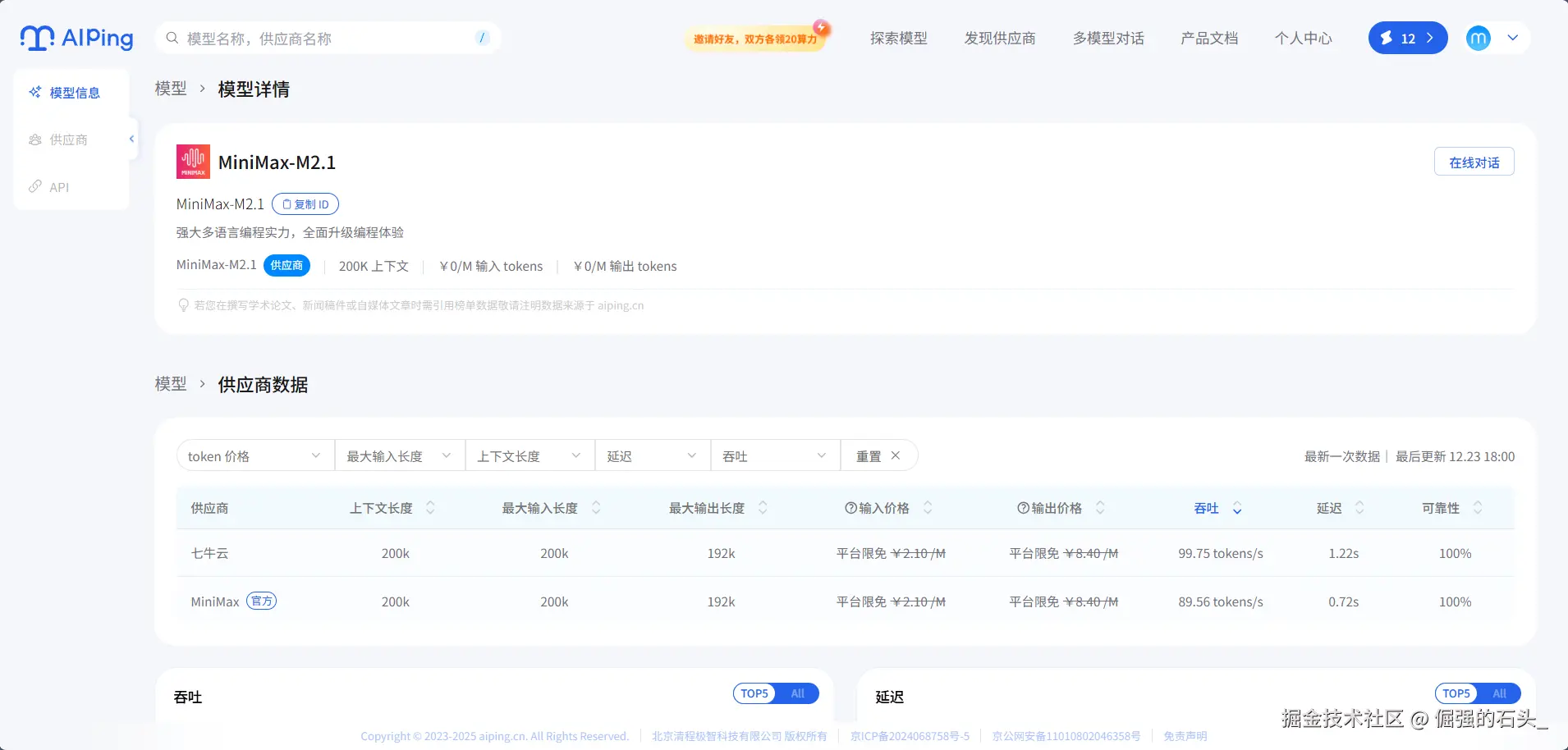The width and height of the screenshot is (1568, 750).
Task: Click the 0.72s latency value
Action: 1344,601
